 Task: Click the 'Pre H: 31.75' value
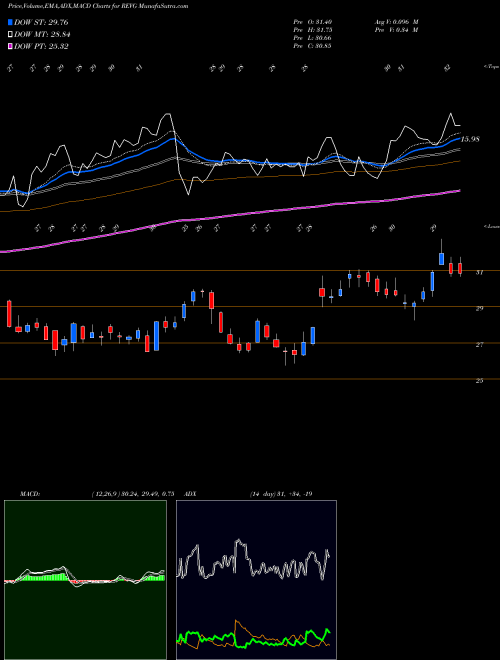tap(312, 30)
